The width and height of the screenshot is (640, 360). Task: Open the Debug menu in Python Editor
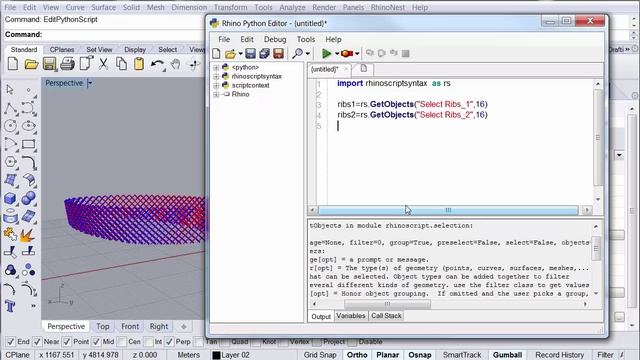pos(275,39)
